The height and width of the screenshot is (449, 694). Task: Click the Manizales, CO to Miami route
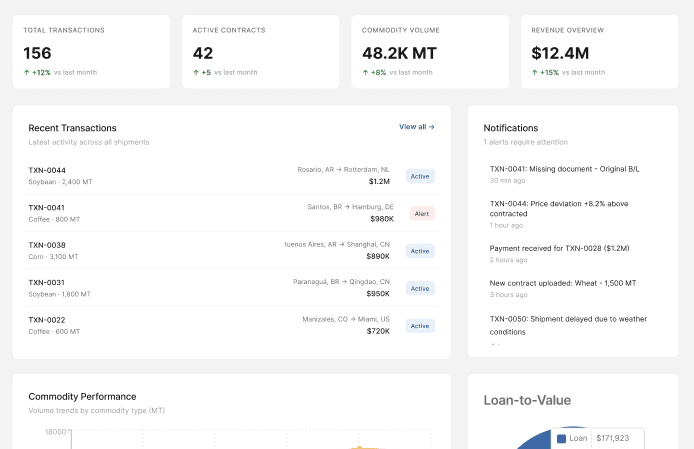(x=346, y=319)
